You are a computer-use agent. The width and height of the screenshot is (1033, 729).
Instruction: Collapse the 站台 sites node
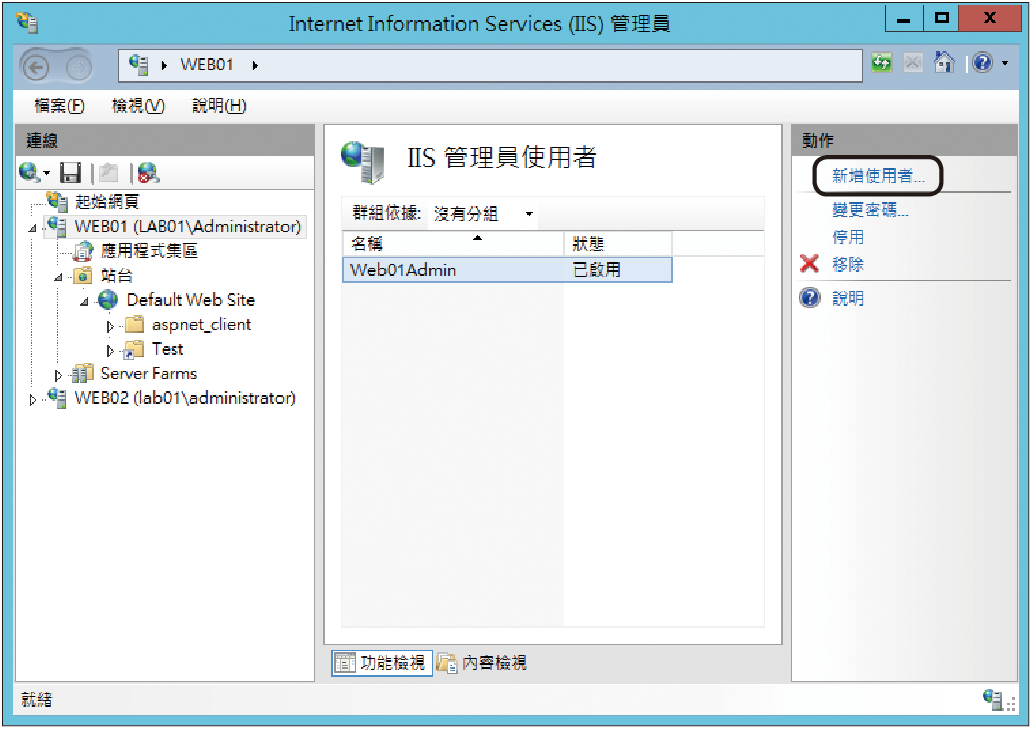[x=58, y=277]
